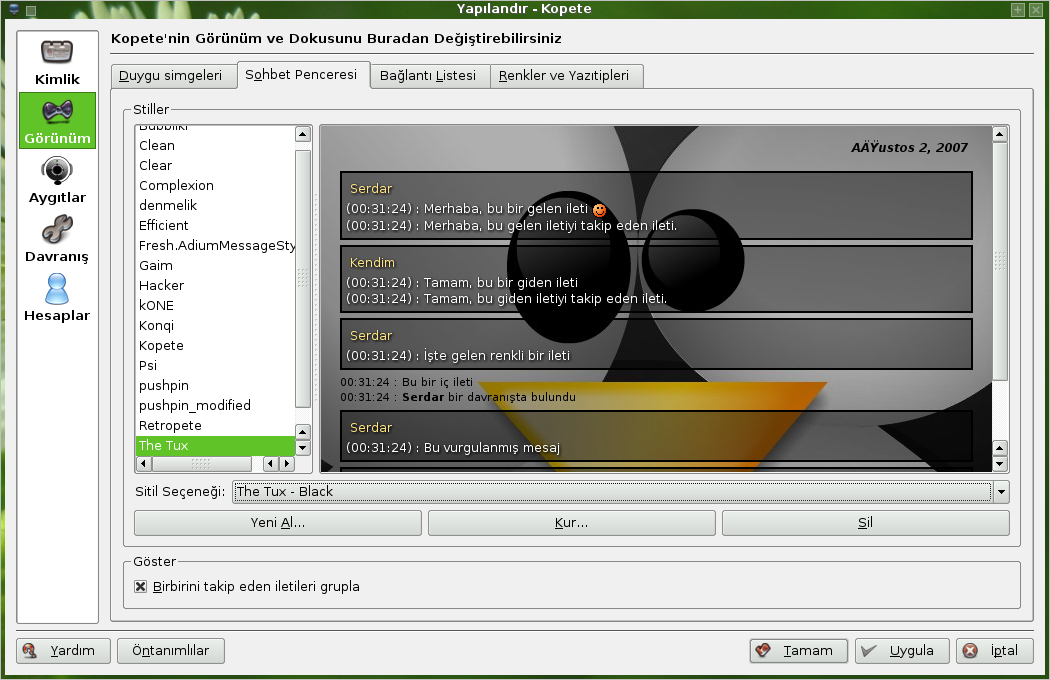Select Gaim style in list

coord(215,266)
